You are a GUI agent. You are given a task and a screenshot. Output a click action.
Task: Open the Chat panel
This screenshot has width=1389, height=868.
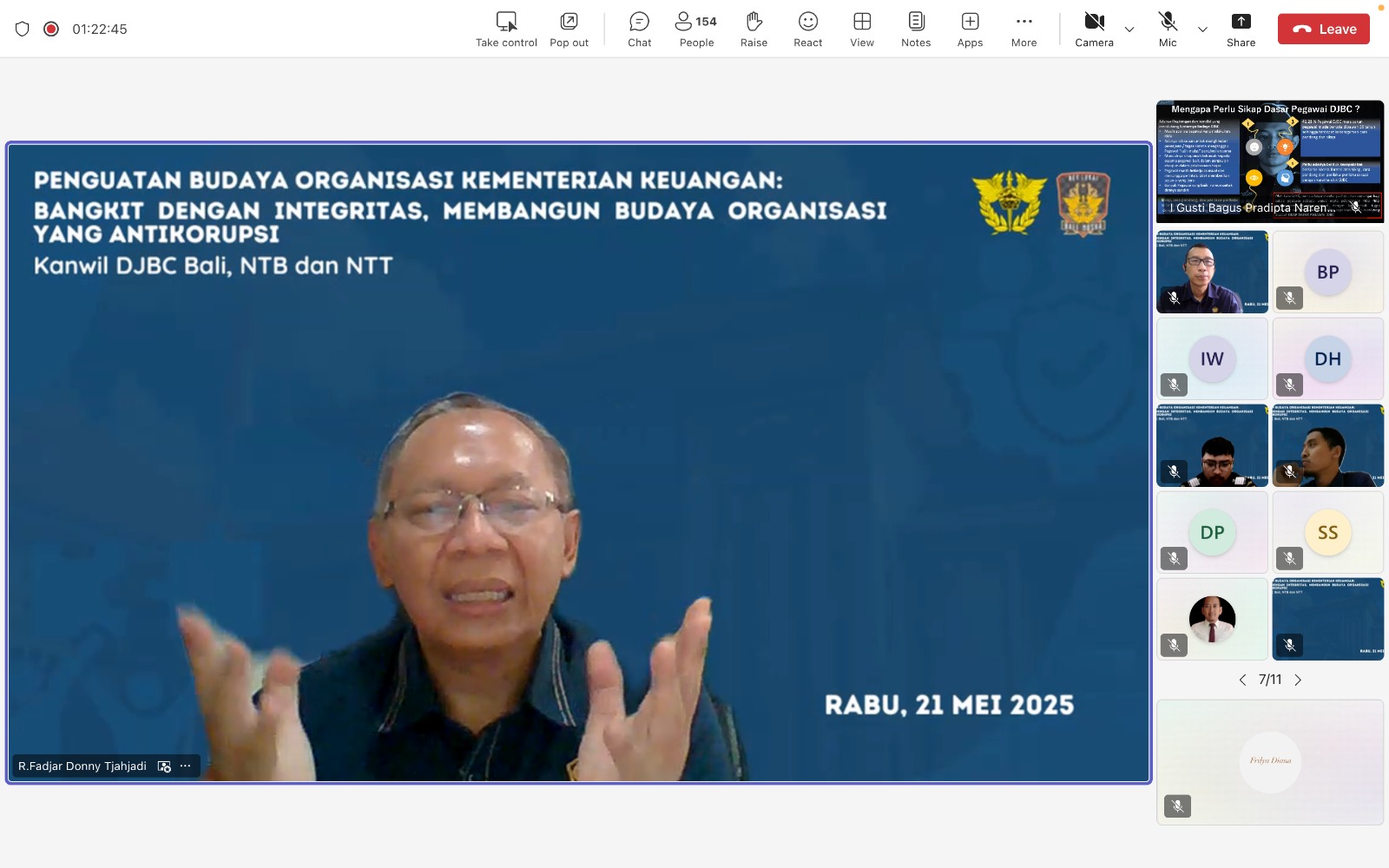[639, 27]
